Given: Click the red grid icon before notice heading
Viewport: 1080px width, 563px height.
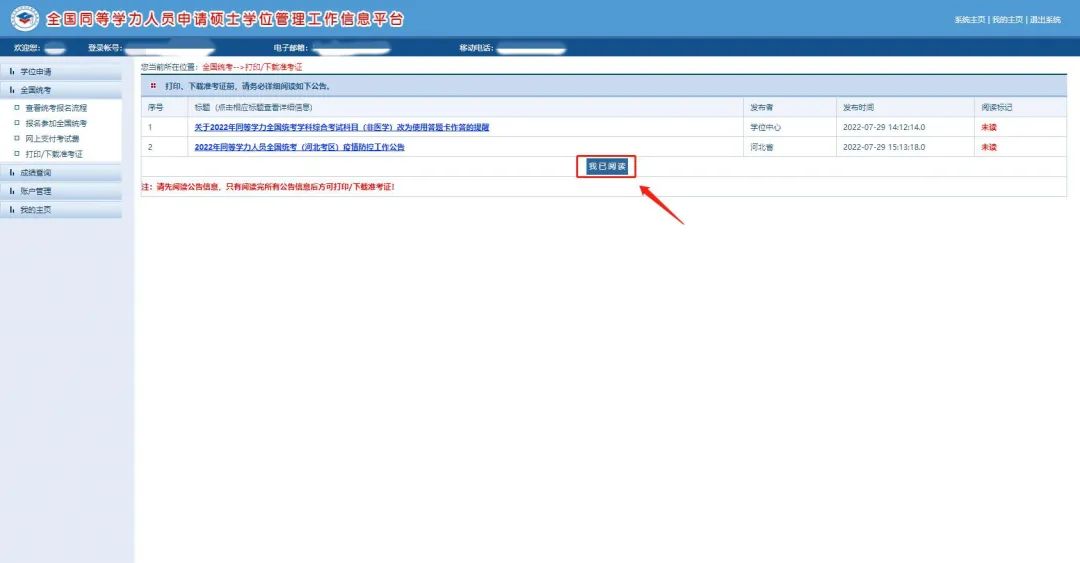Looking at the screenshot, I should pyautogui.click(x=153, y=86).
